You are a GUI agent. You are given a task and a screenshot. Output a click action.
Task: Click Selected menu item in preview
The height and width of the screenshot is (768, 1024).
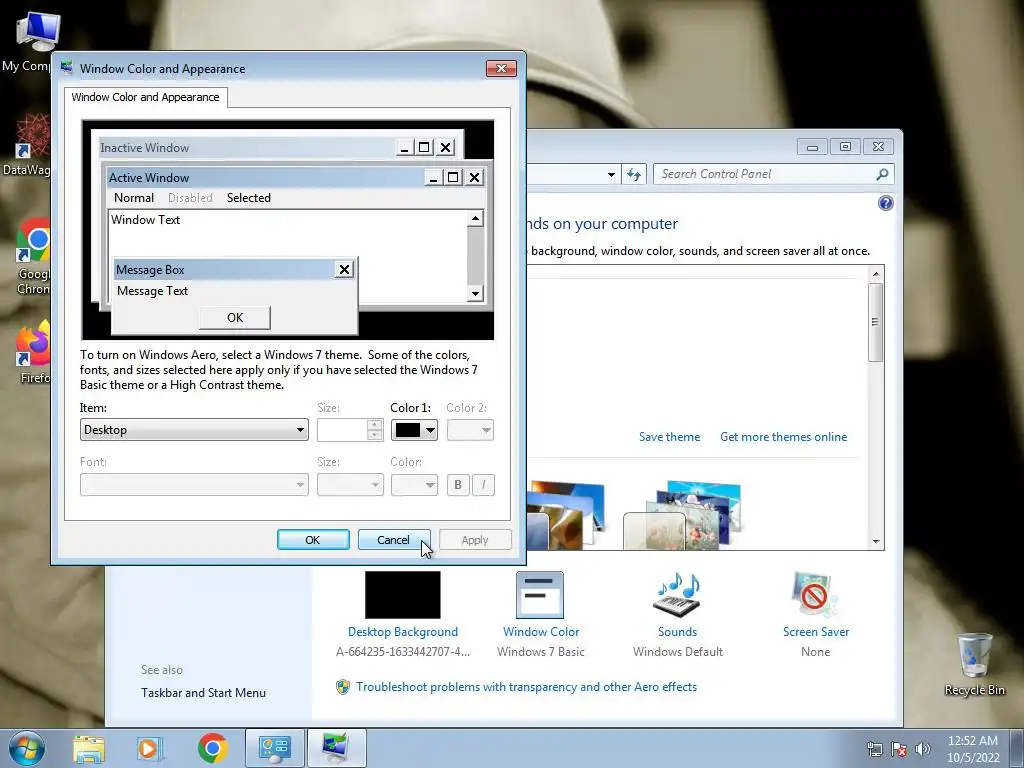tap(249, 198)
